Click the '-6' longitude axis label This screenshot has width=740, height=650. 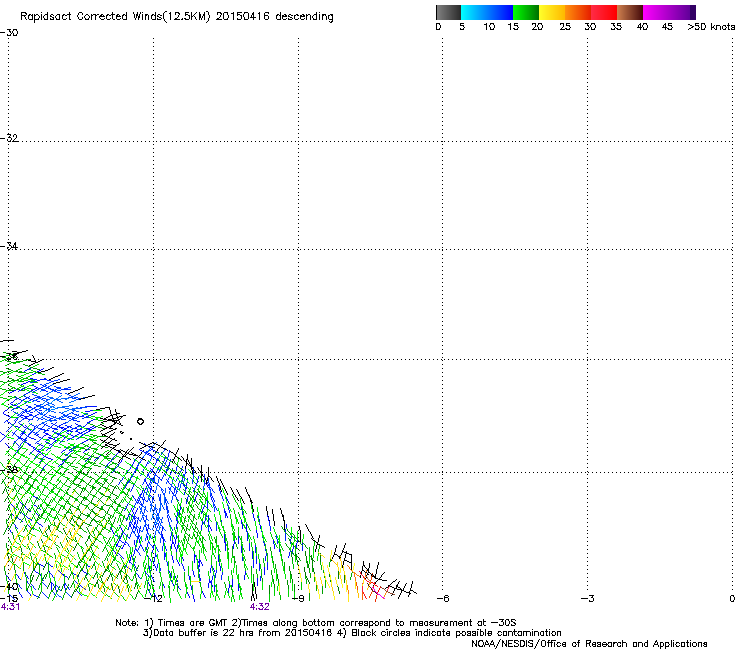(443, 599)
